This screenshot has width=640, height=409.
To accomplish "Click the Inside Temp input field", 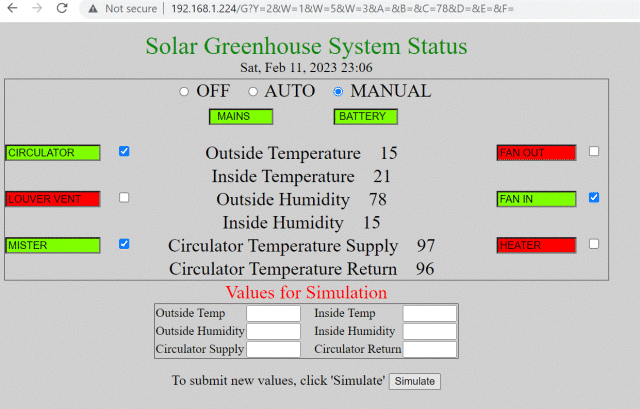I will coord(429,314).
